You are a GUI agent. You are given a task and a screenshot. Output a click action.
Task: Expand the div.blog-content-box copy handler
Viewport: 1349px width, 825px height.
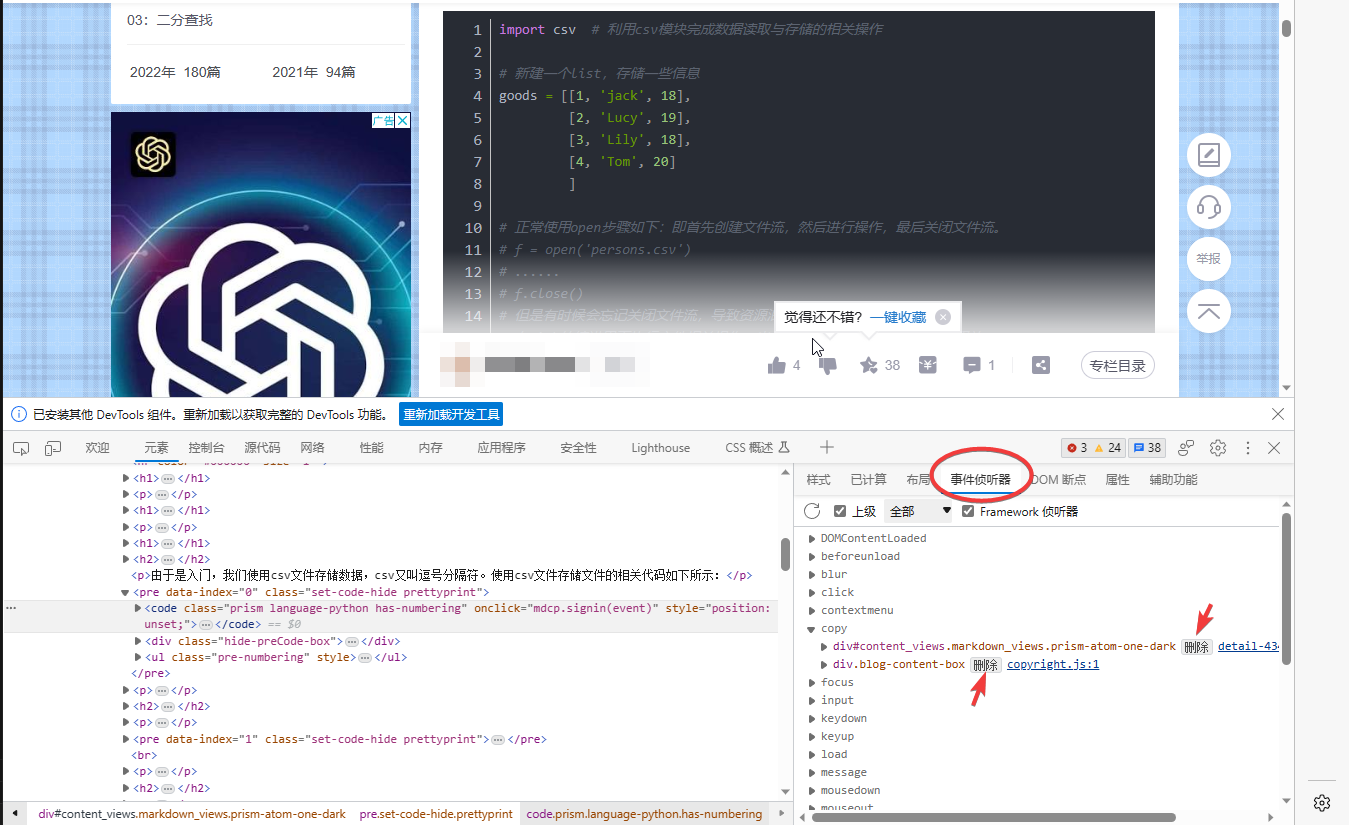pos(824,665)
